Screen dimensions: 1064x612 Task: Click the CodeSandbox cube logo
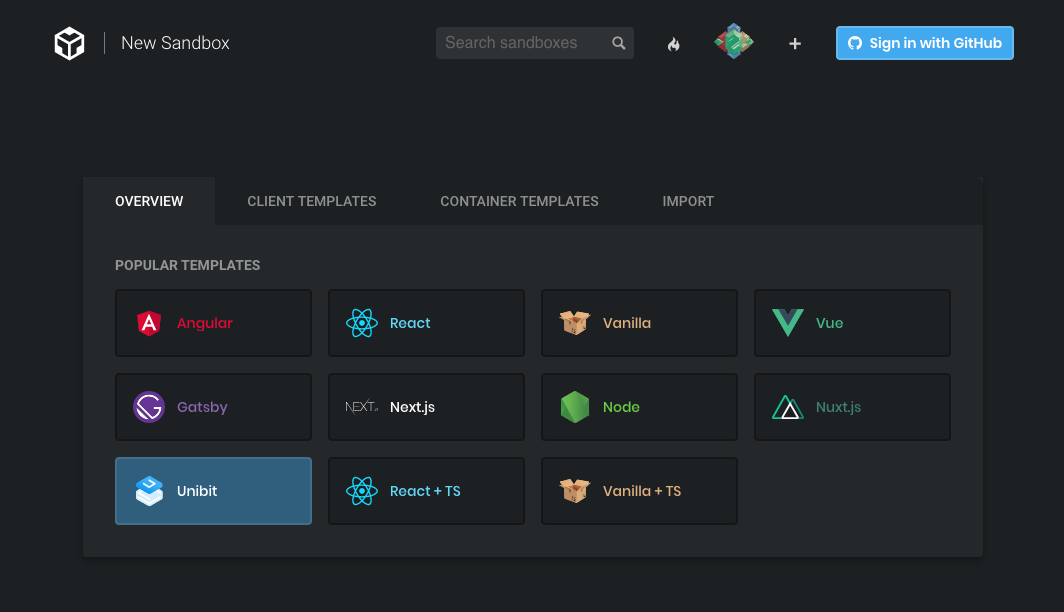coord(69,43)
